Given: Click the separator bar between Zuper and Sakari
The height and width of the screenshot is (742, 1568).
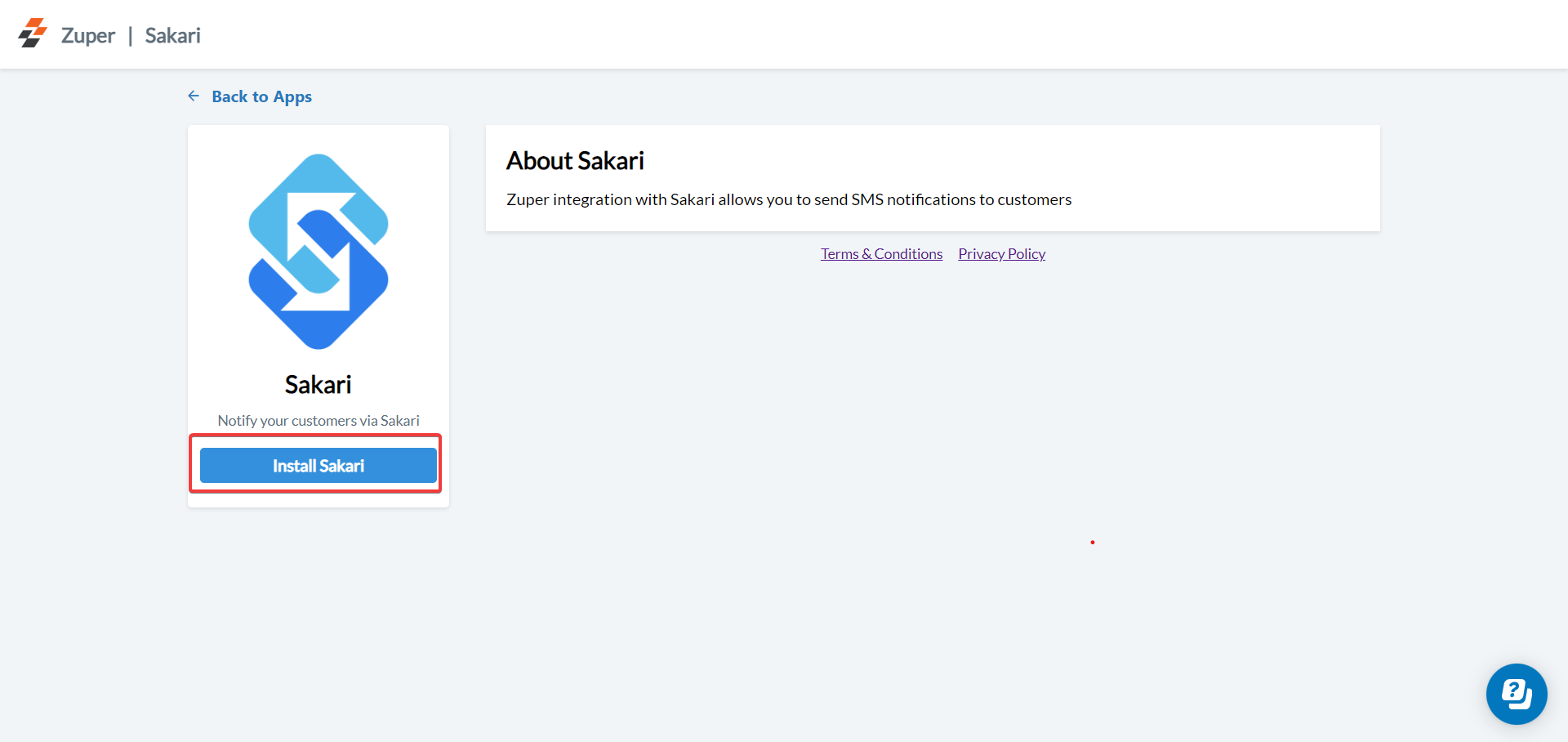Looking at the screenshot, I should click(x=130, y=37).
